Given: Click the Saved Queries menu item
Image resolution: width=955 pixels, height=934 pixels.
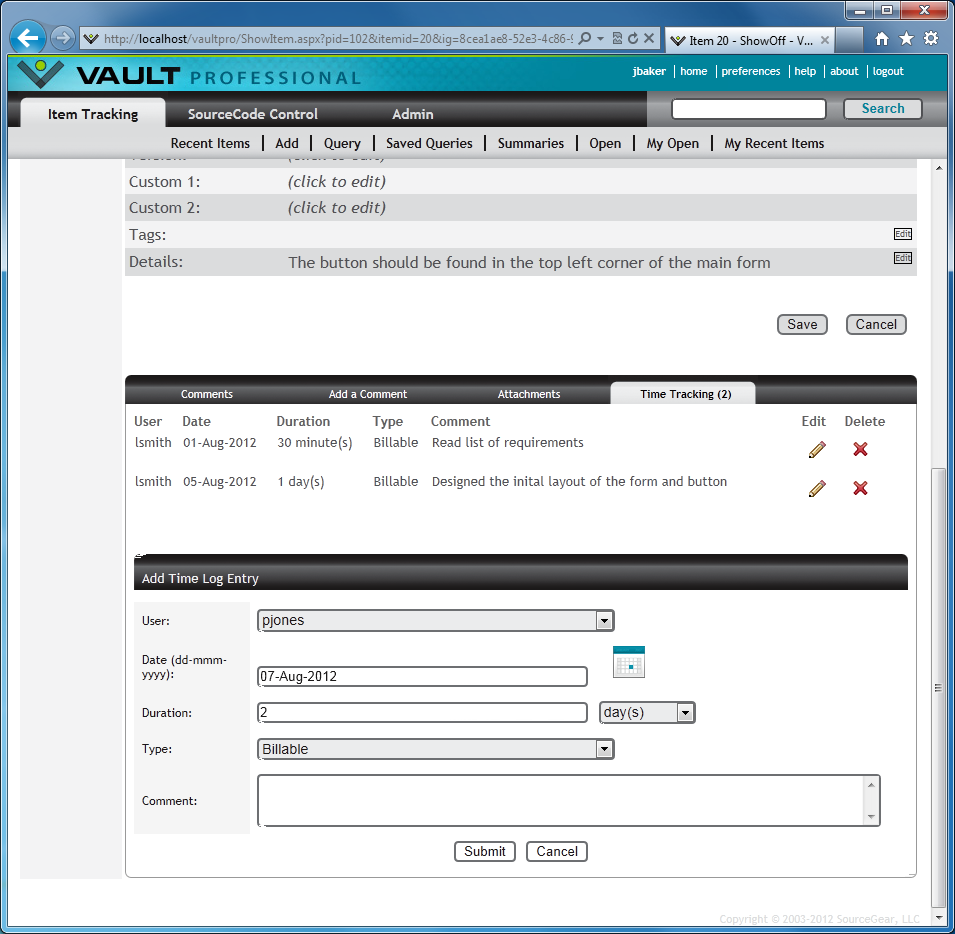Looking at the screenshot, I should (x=429, y=143).
